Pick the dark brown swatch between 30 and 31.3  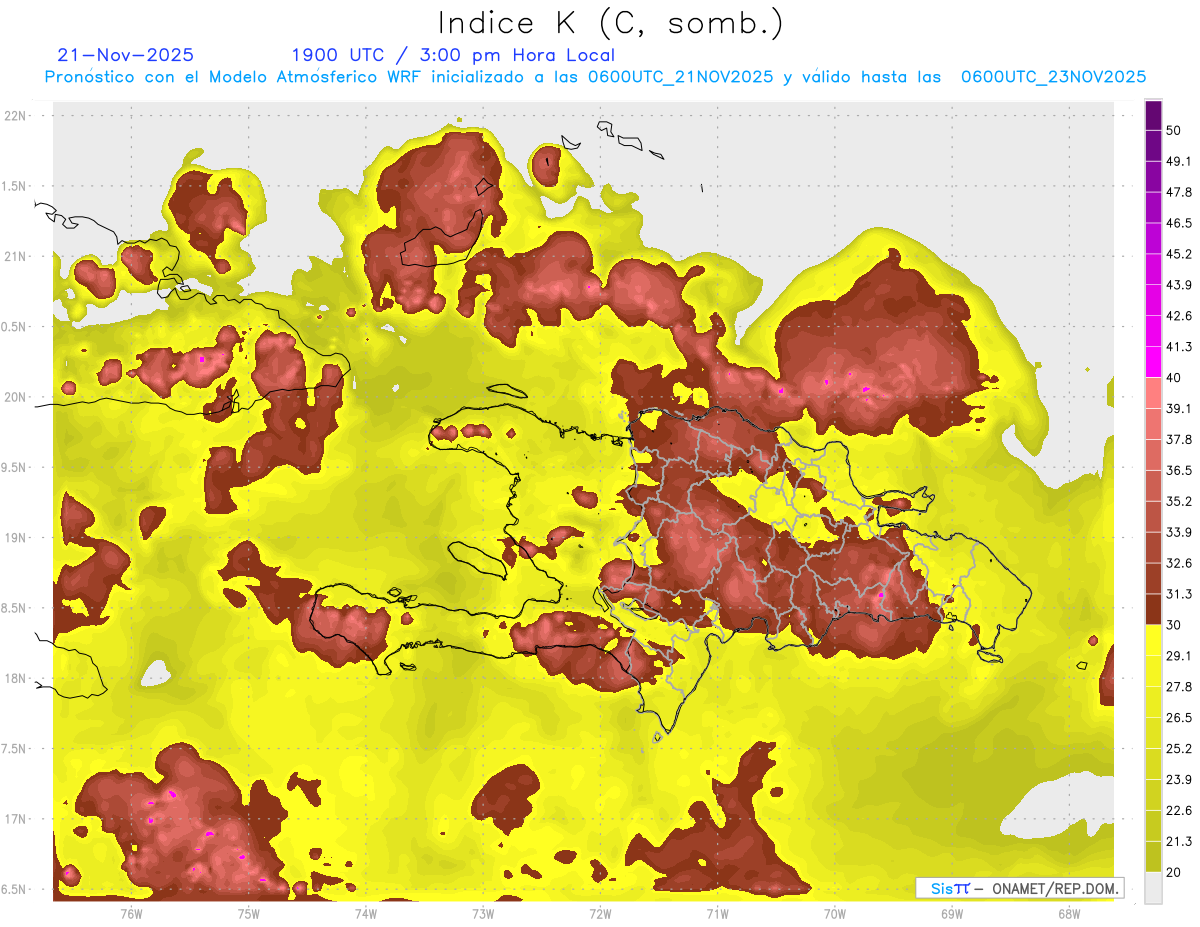(x=1153, y=609)
